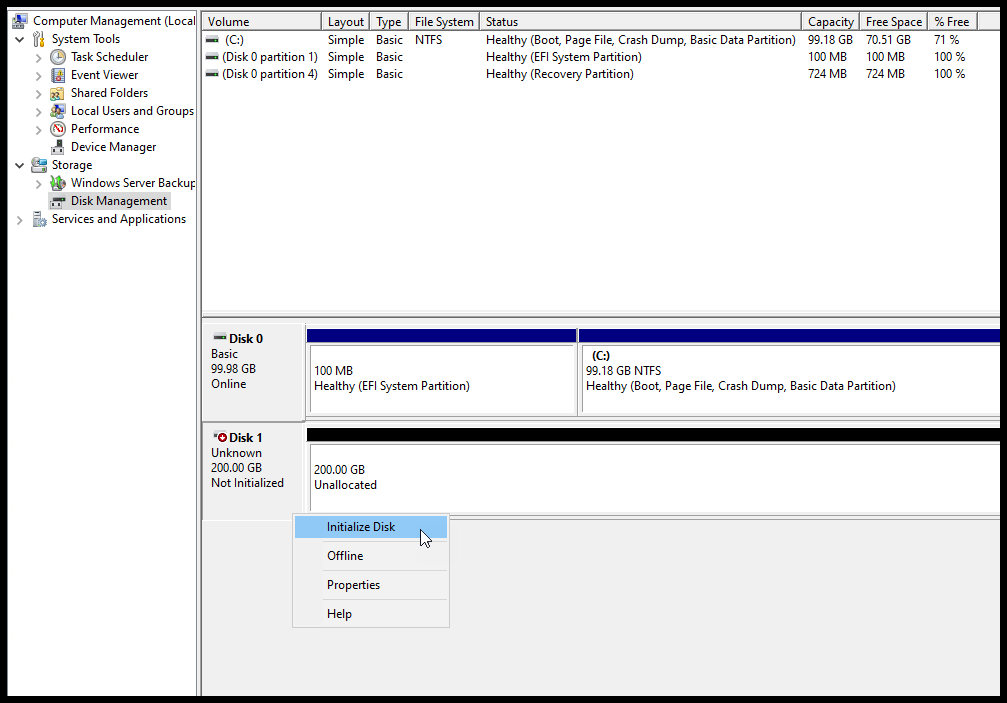Select the Disk Management tree item
Screen dimensions: 1007x703
click(x=119, y=201)
